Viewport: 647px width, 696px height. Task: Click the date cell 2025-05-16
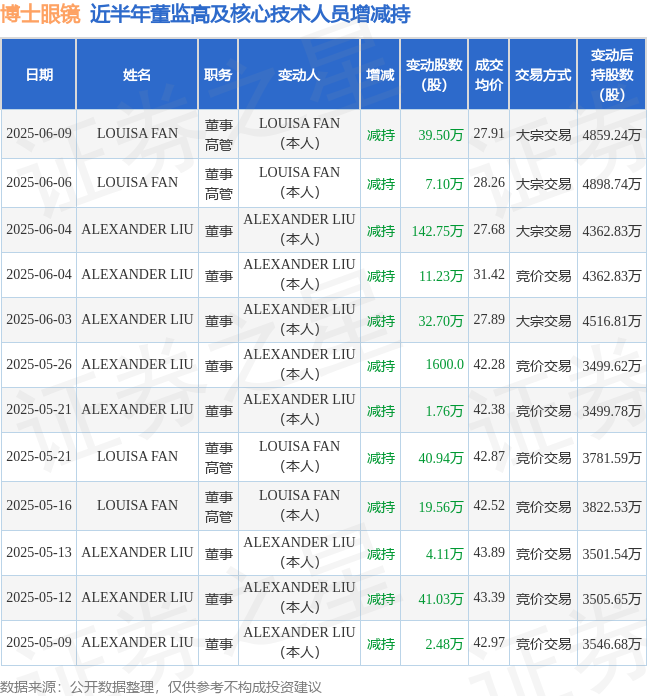[39, 506]
